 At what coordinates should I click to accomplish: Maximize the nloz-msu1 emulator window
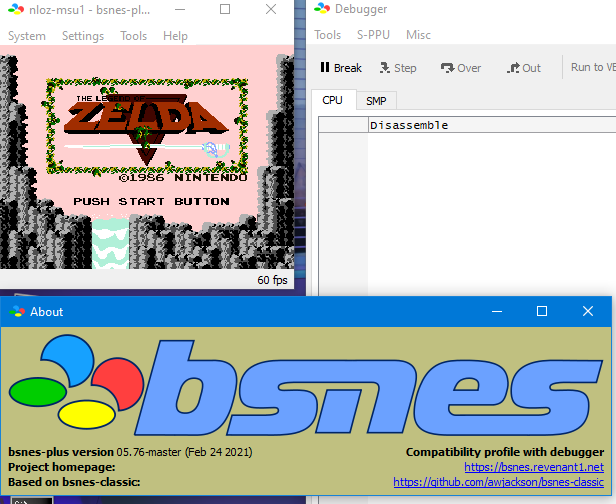click(x=225, y=9)
